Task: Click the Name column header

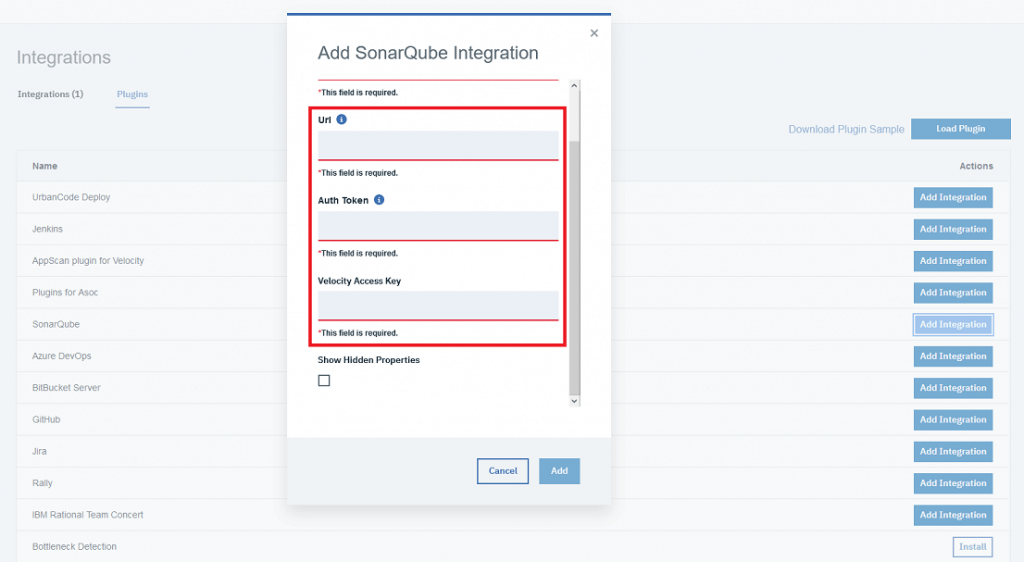Action: 45,166
